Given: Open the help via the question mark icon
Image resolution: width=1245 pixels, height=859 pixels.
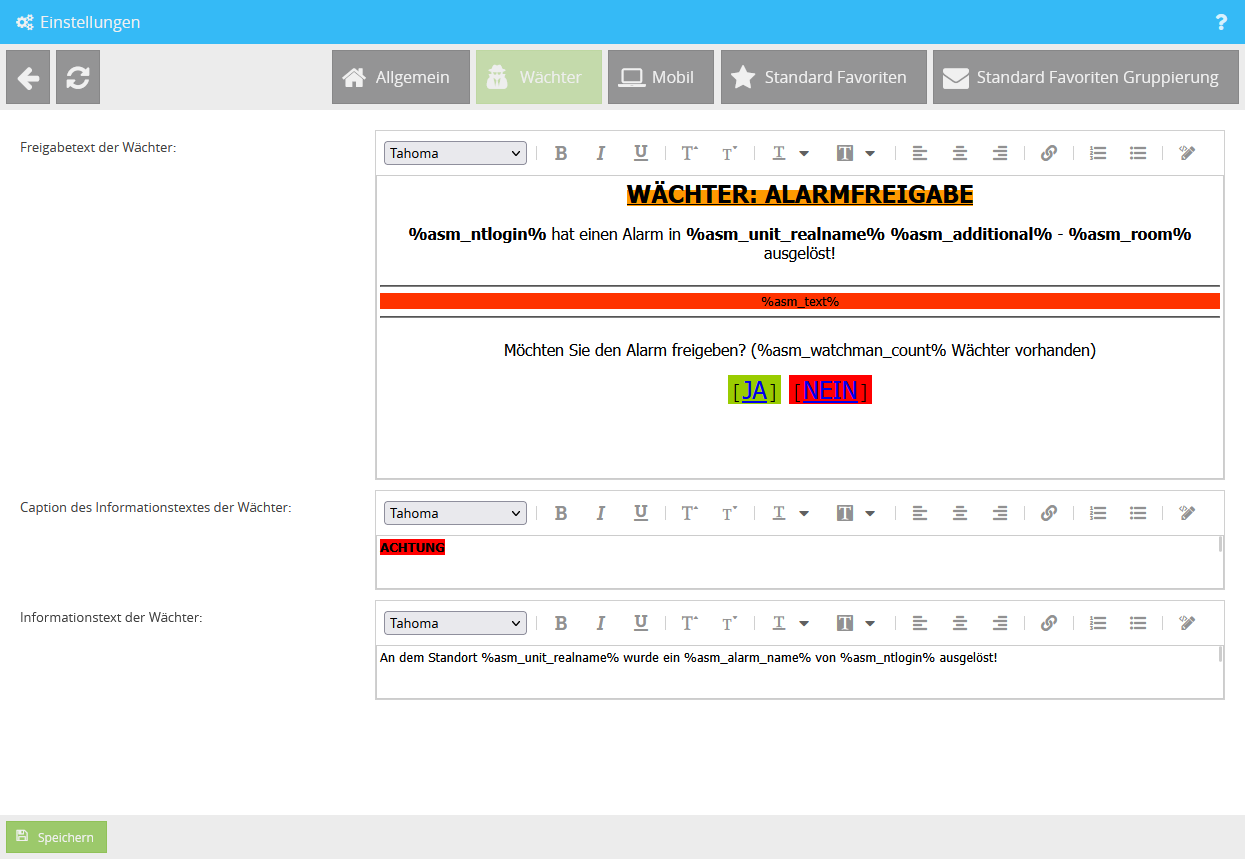Looking at the screenshot, I should 1220,21.
